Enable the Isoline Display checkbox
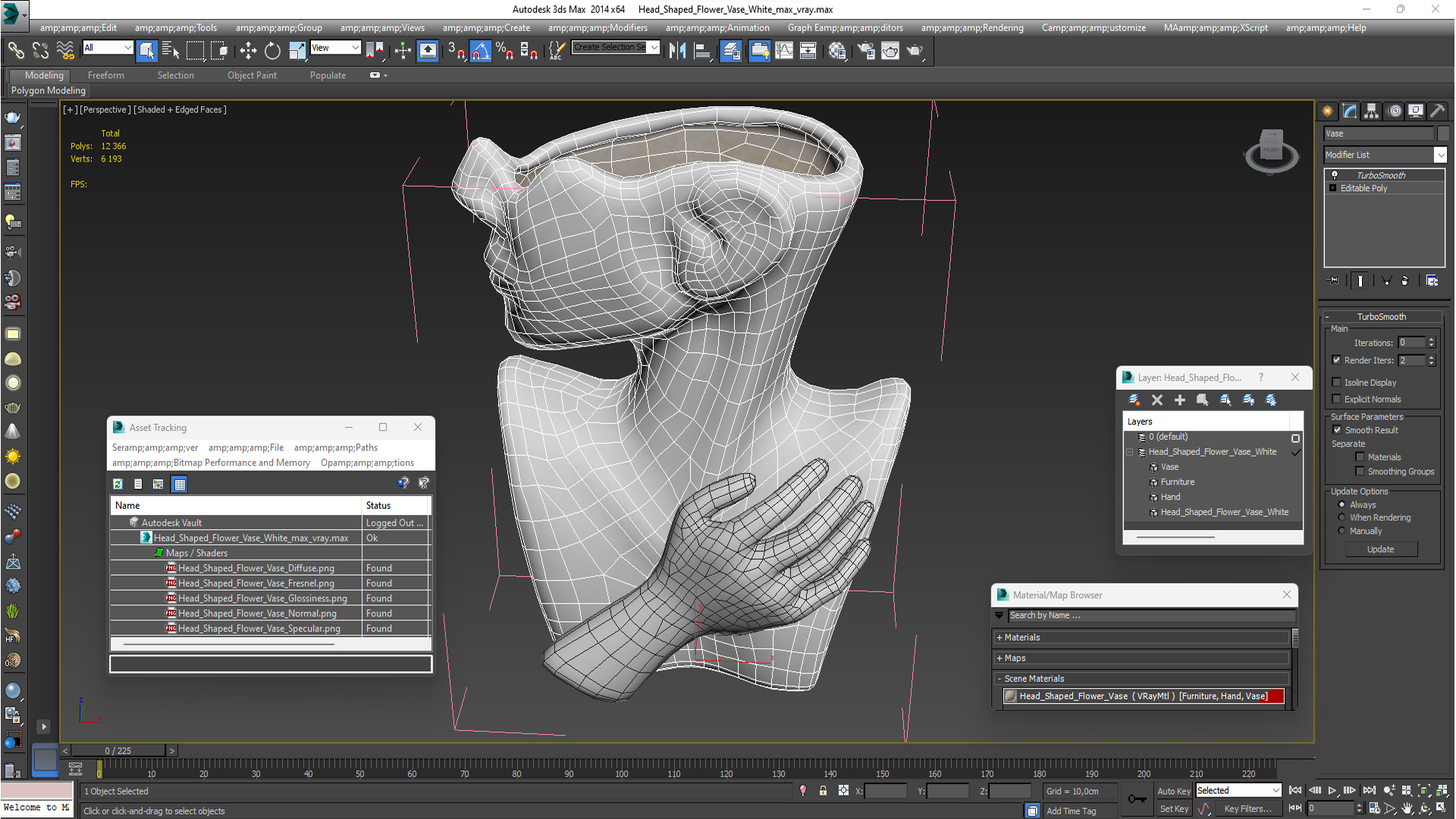The width and height of the screenshot is (1456, 819). tap(1337, 382)
